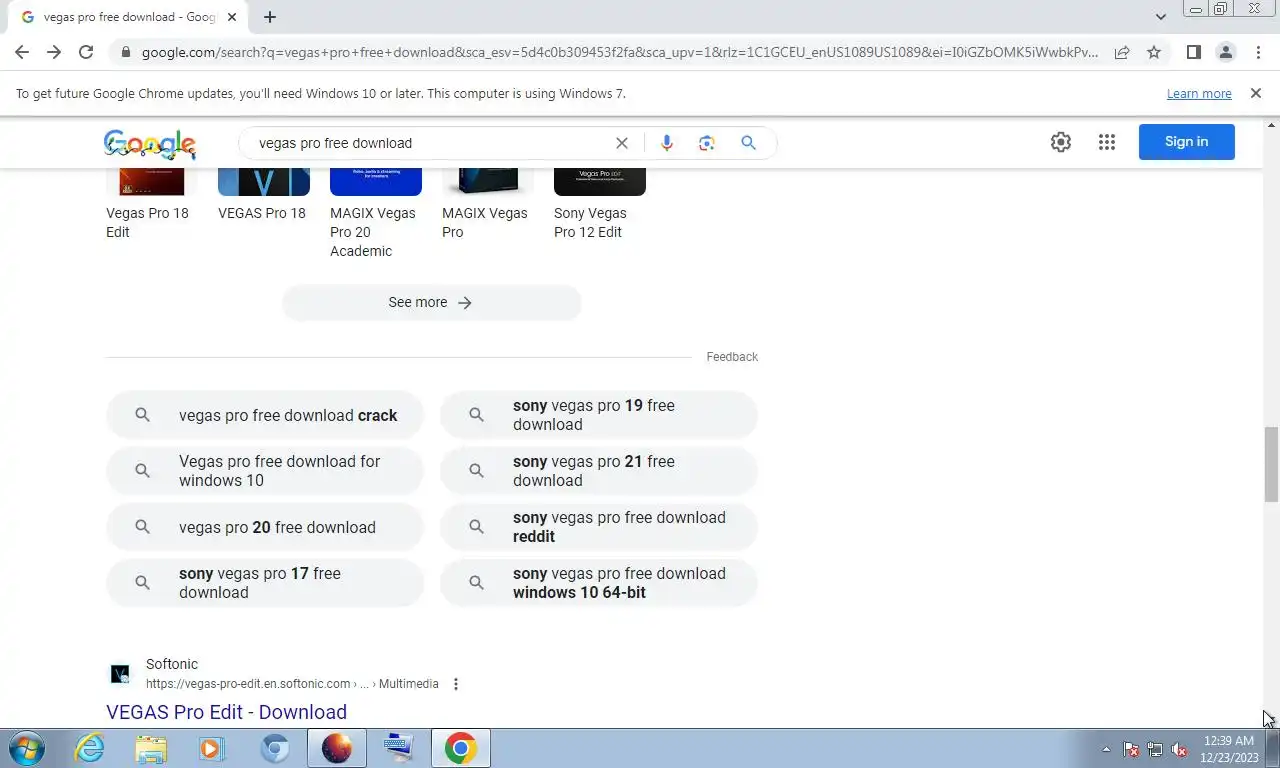
Task: Click the Softonic site name
Action: tap(172, 664)
